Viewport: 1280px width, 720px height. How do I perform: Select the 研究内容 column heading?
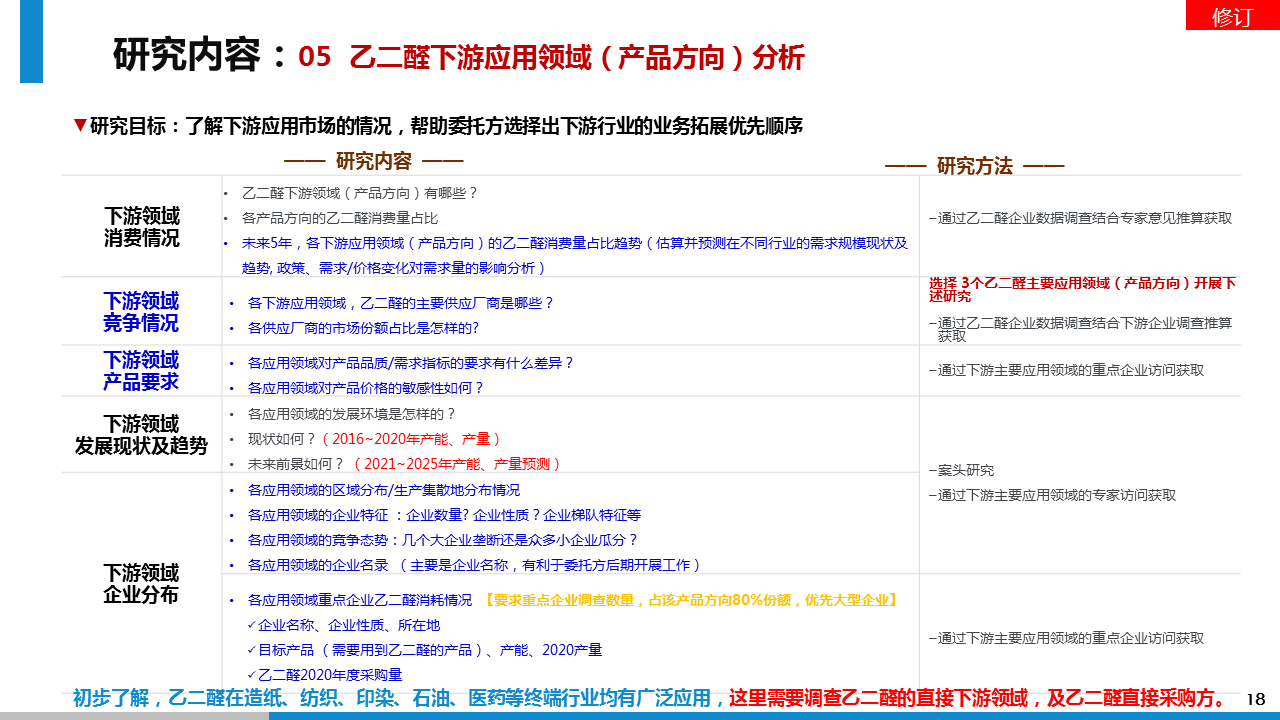click(373, 162)
